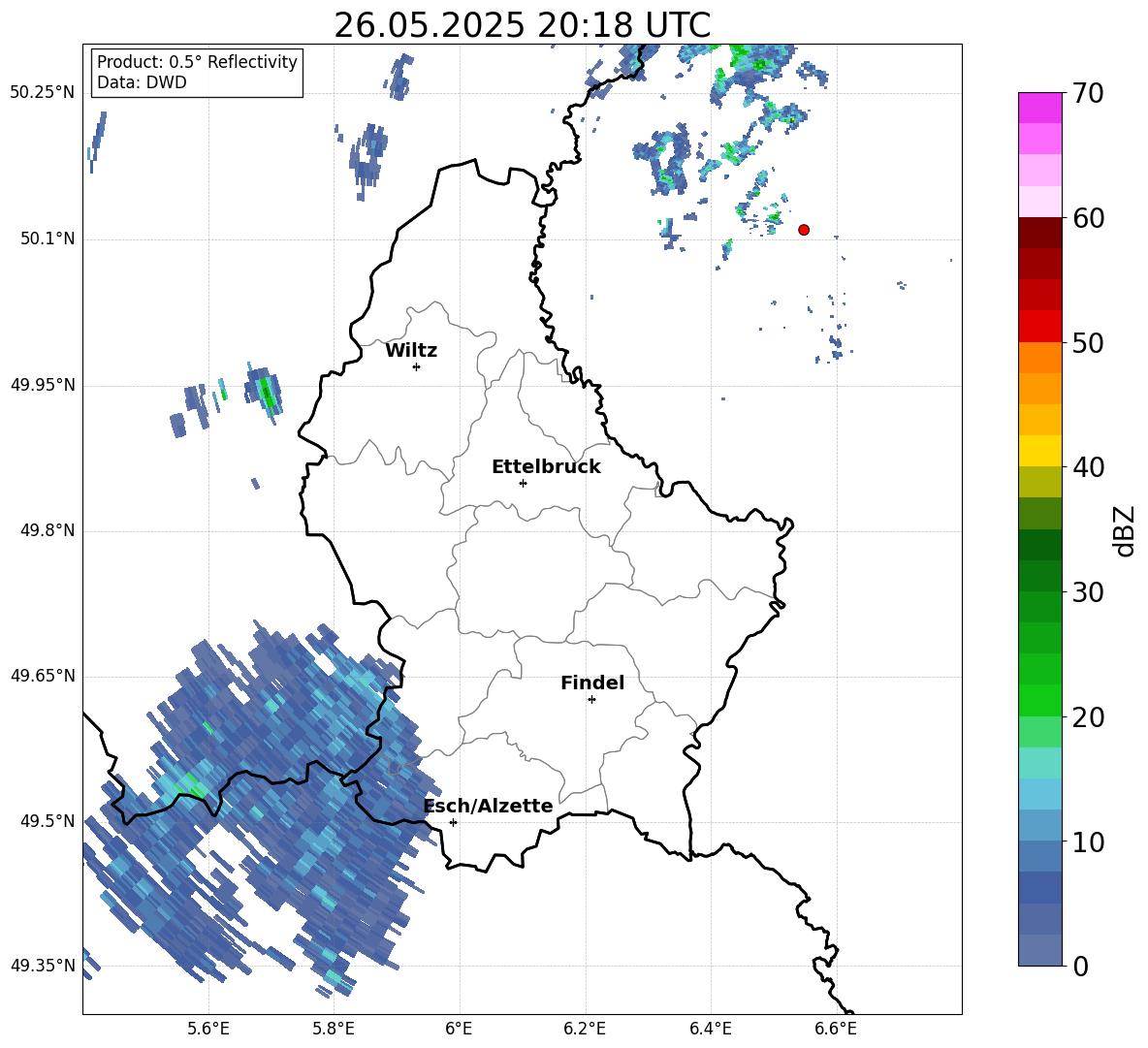Click the dark maroon colorbar segment below 60

[x=1039, y=233]
